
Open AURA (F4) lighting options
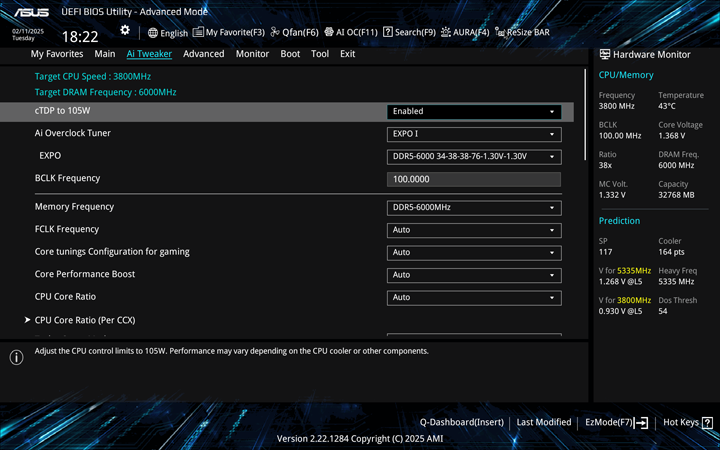[x=465, y=32]
